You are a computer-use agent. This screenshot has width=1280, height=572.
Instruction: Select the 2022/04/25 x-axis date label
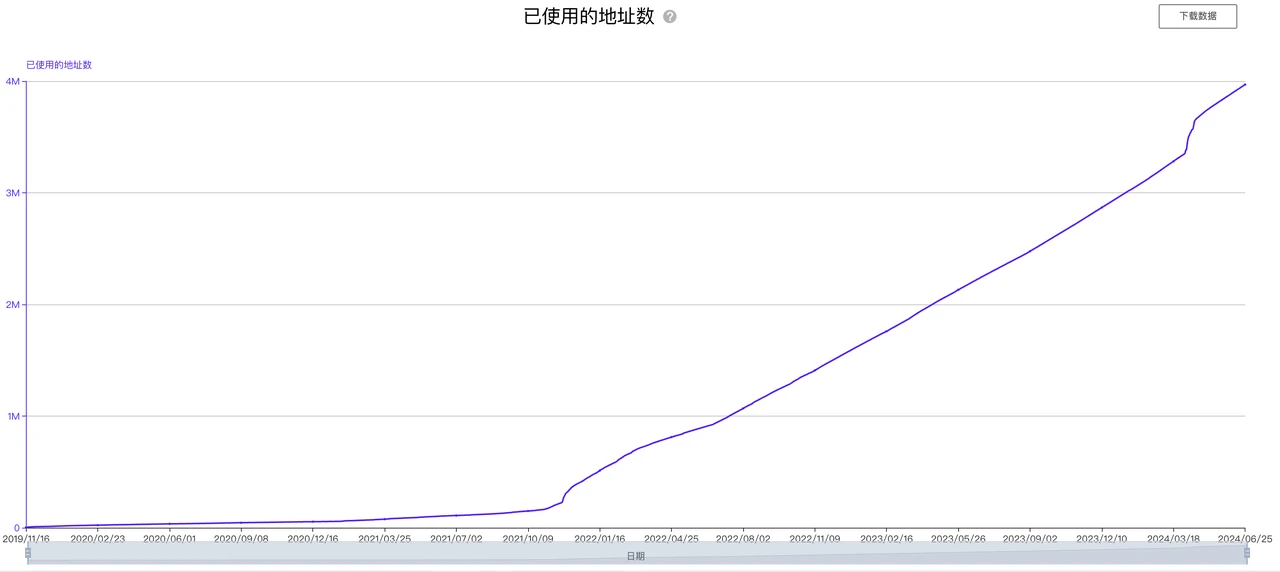tap(671, 538)
